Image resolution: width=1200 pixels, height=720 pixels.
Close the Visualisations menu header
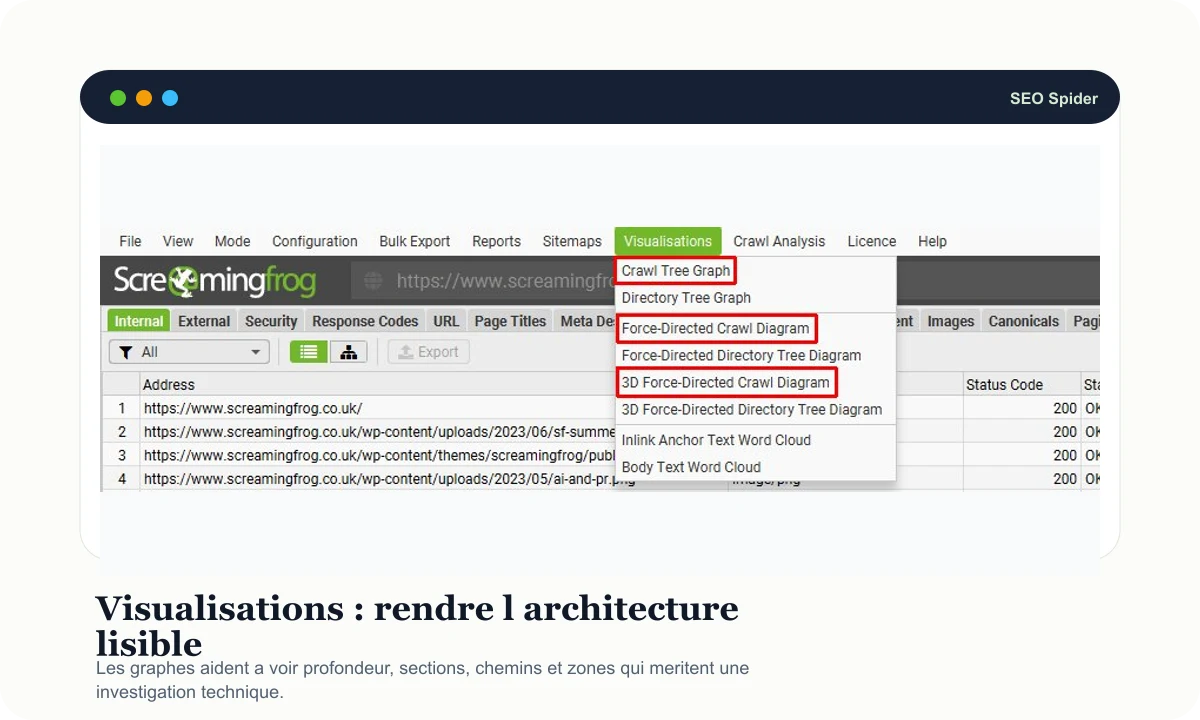pos(668,241)
